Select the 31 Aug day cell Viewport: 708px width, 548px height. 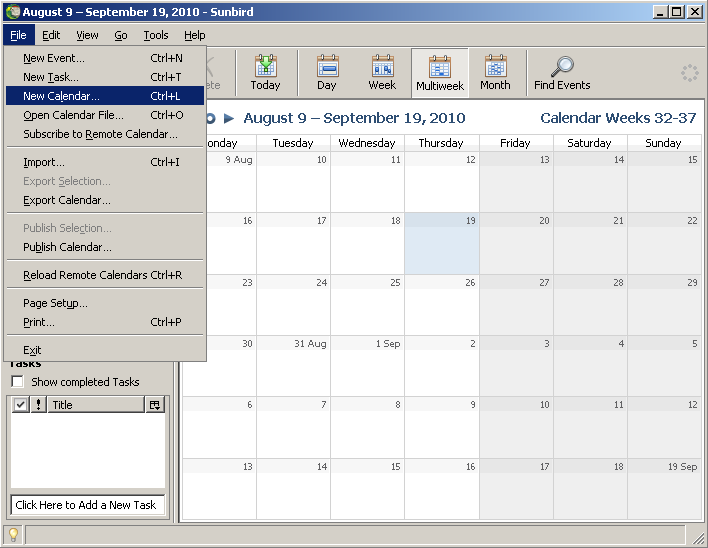[293, 367]
